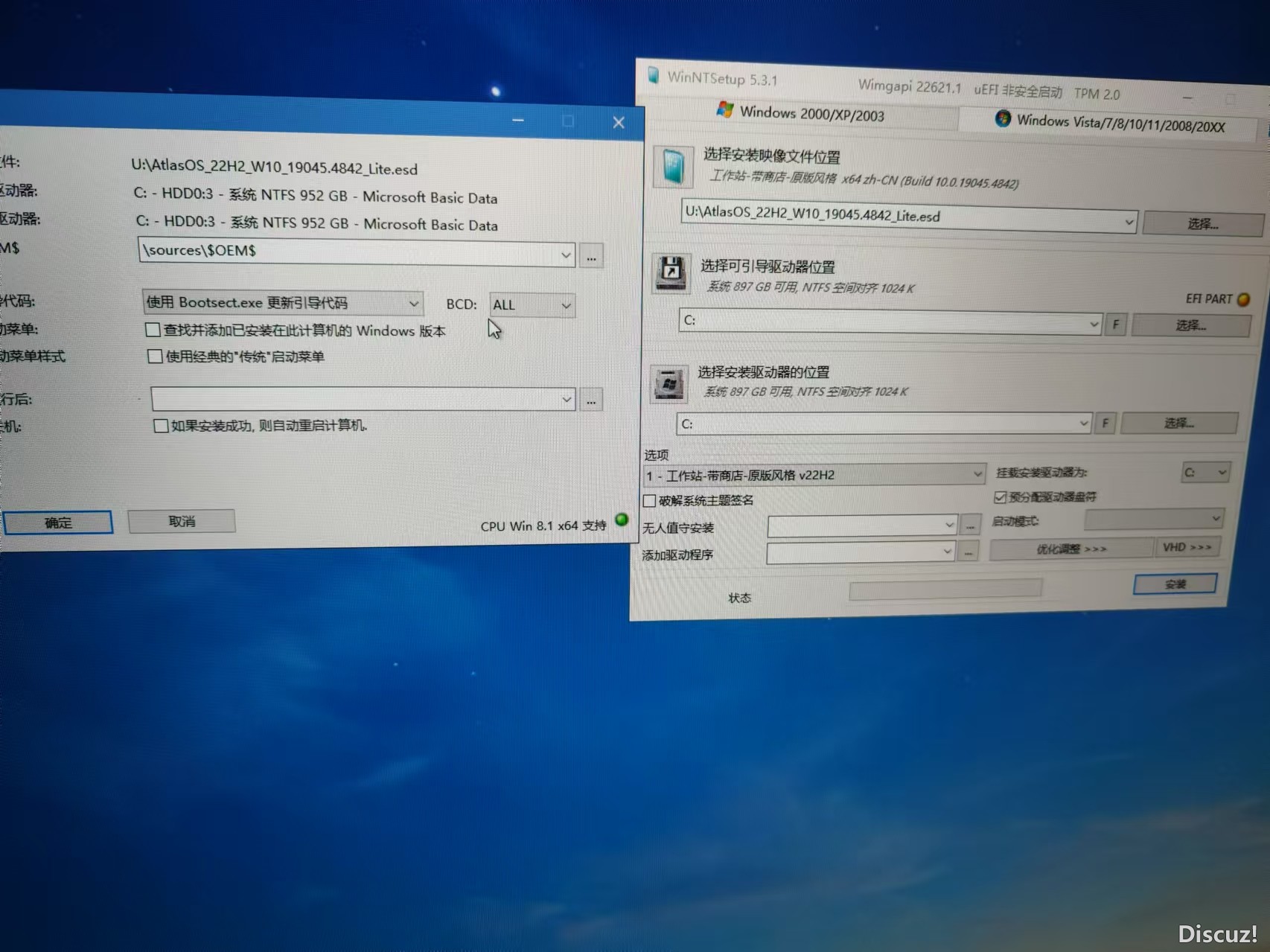Click the status progress bar
The width and height of the screenshot is (1270, 952).
[945, 590]
